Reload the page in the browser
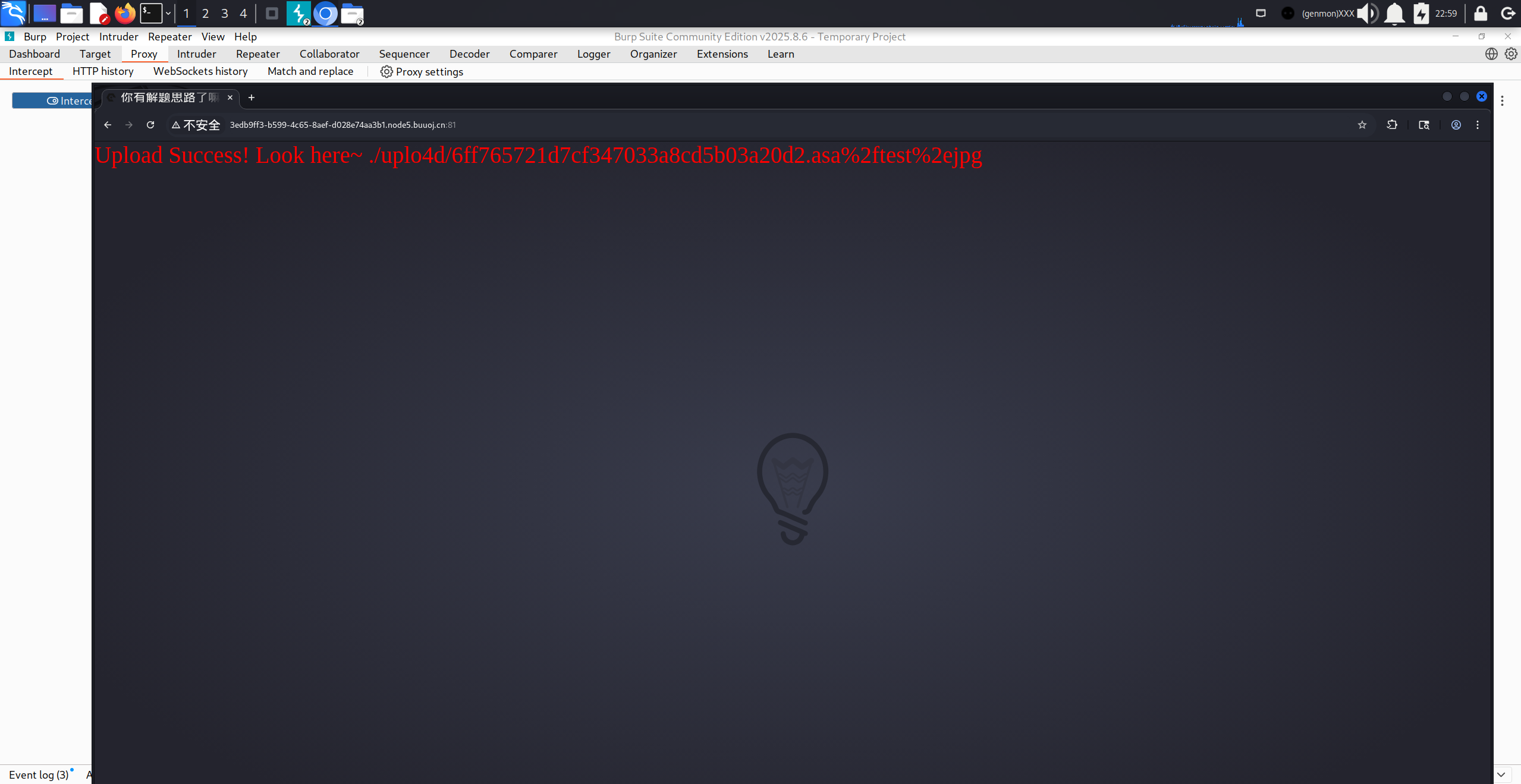1521x784 pixels. point(150,125)
